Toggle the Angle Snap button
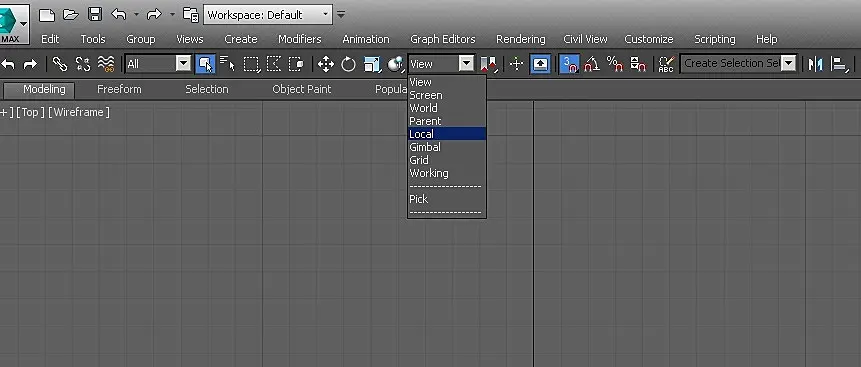Viewport: 861px width, 367px height. (x=592, y=64)
